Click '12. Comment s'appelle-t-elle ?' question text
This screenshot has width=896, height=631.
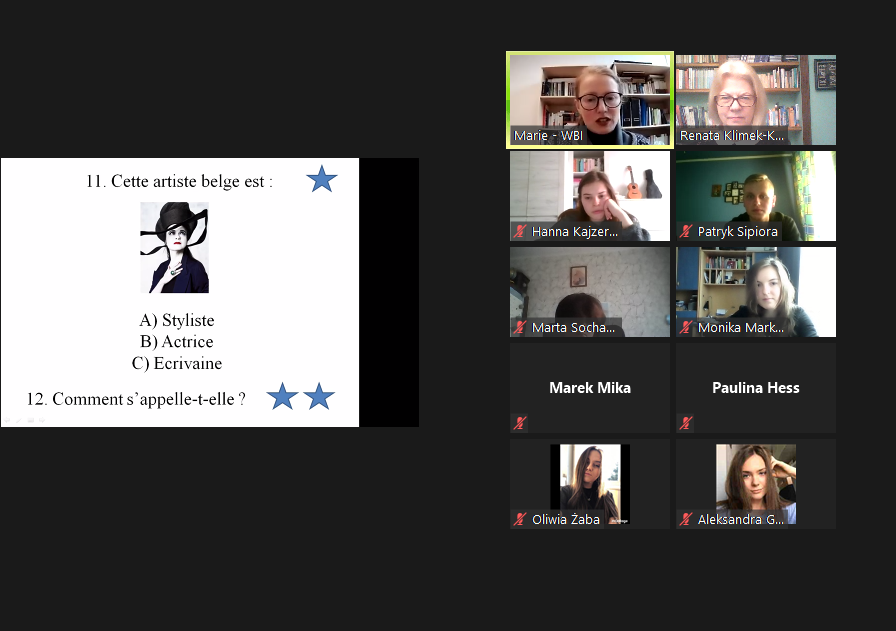pyautogui.click(x=136, y=399)
